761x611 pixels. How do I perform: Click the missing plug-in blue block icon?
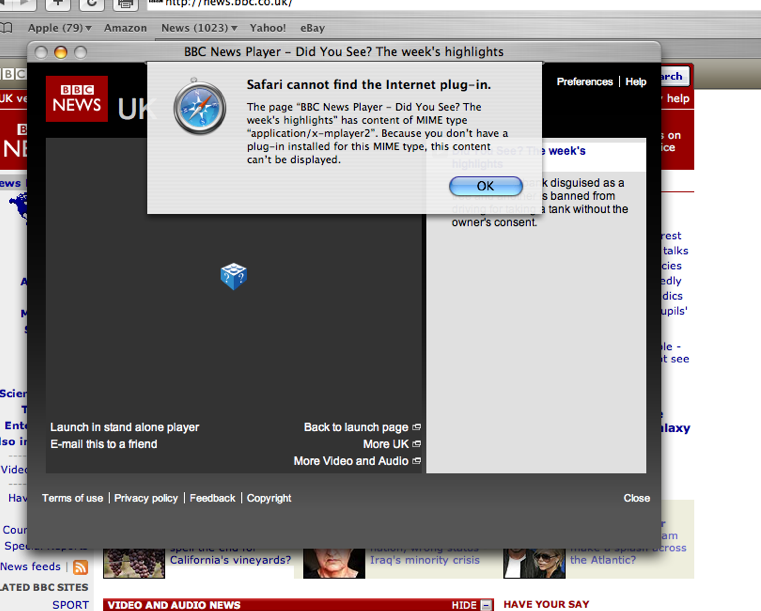(233, 276)
